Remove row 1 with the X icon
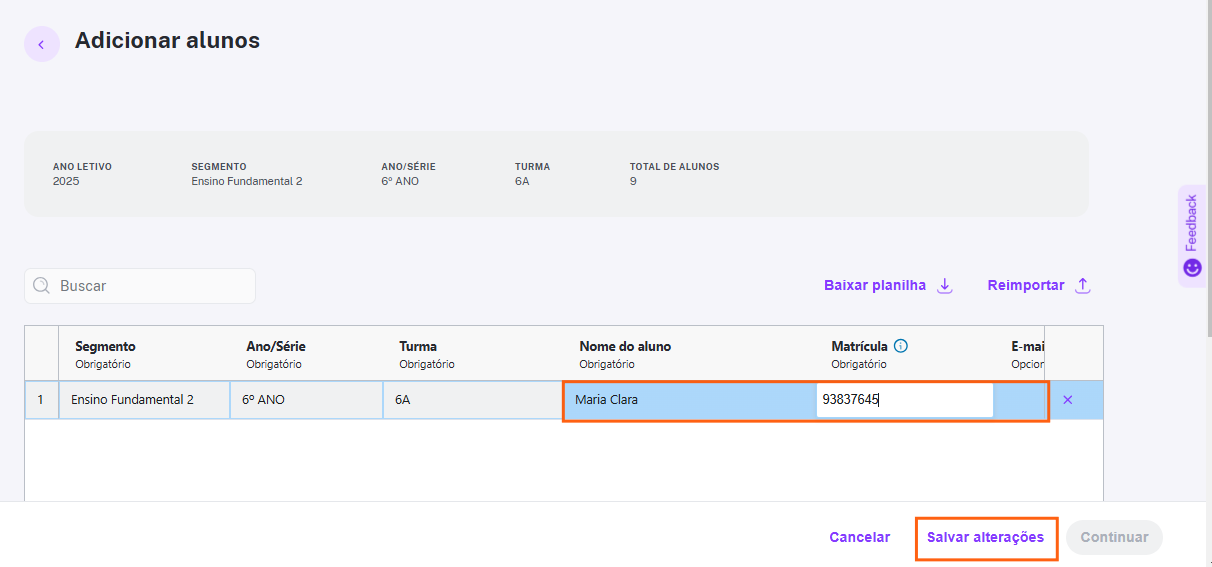The width and height of the screenshot is (1212, 567). [x=1067, y=400]
